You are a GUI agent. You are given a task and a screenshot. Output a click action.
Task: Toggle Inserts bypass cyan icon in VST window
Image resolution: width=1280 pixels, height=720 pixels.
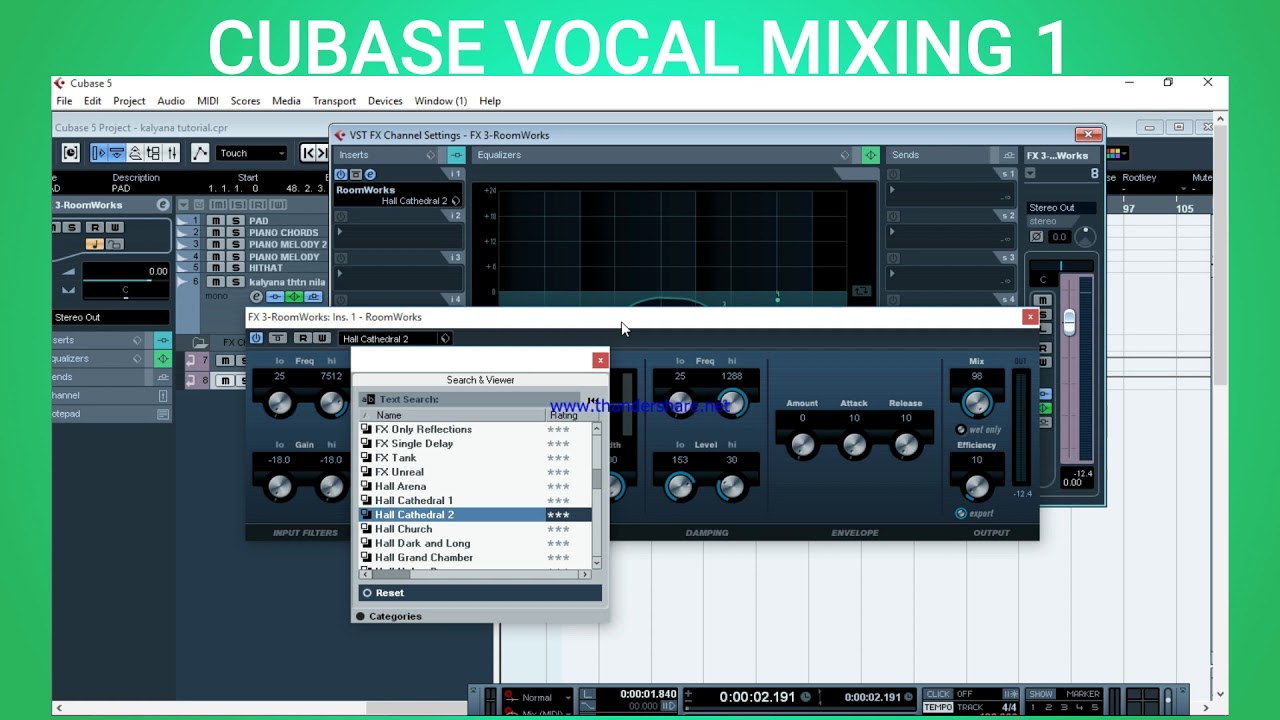coord(456,155)
